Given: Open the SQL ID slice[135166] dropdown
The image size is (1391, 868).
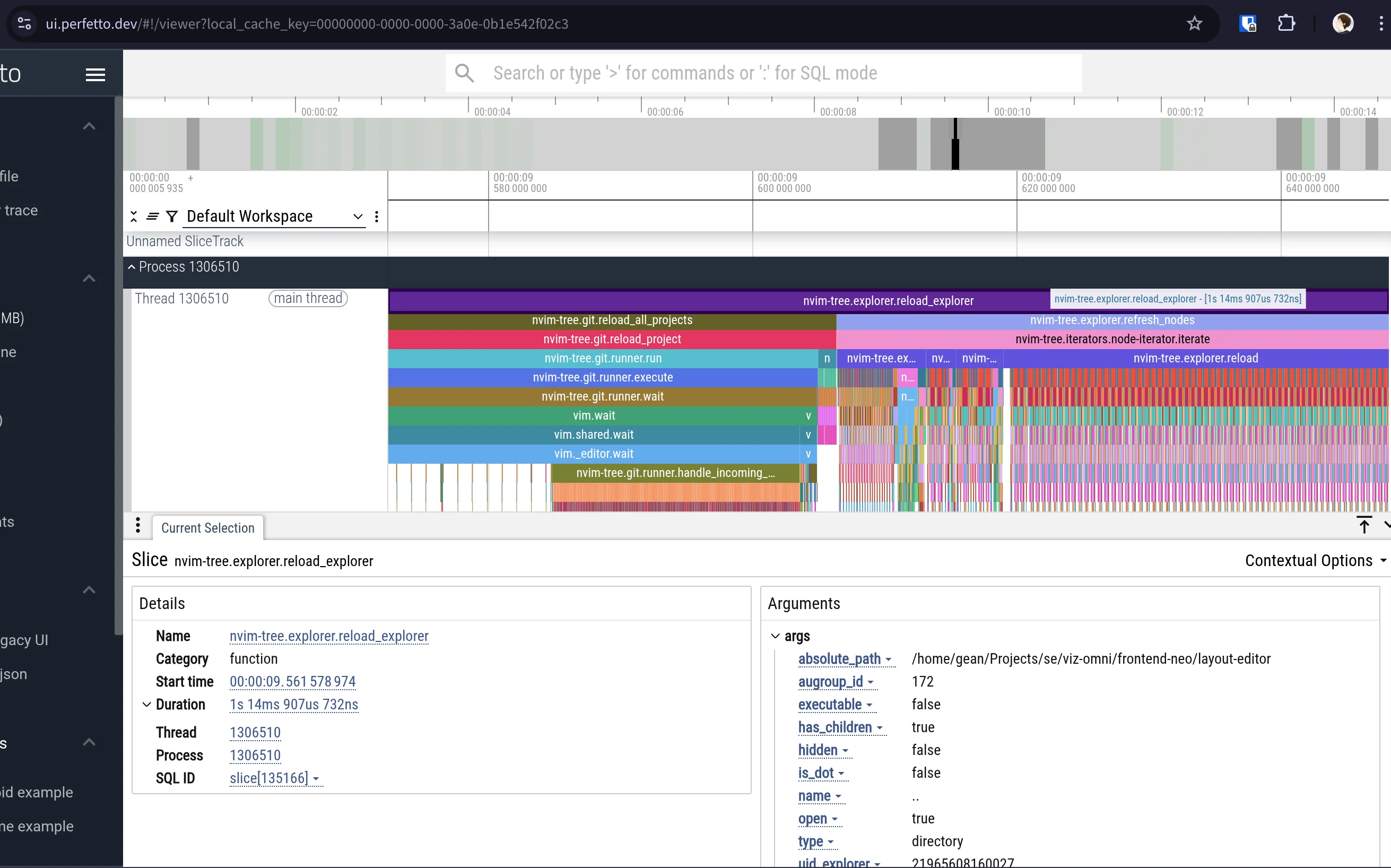Looking at the screenshot, I should [x=275, y=778].
